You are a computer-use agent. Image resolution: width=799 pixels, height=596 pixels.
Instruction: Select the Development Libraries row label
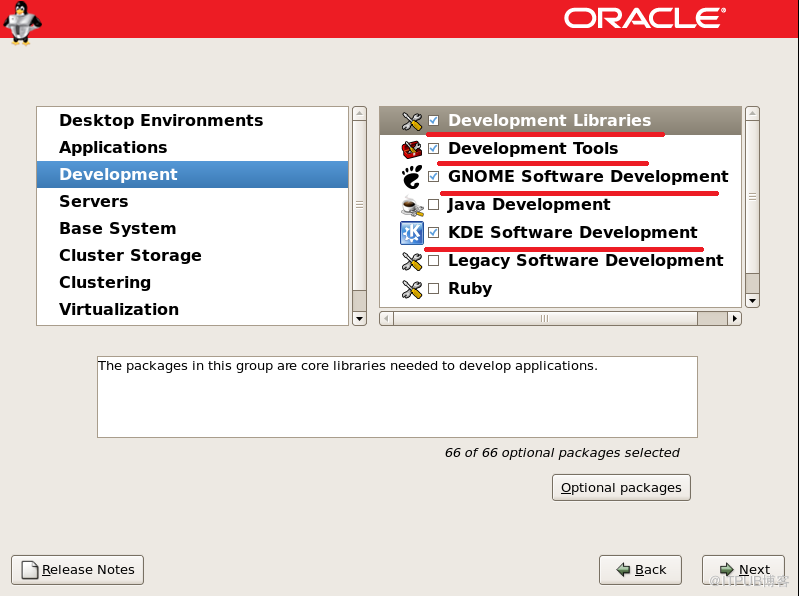click(x=549, y=121)
